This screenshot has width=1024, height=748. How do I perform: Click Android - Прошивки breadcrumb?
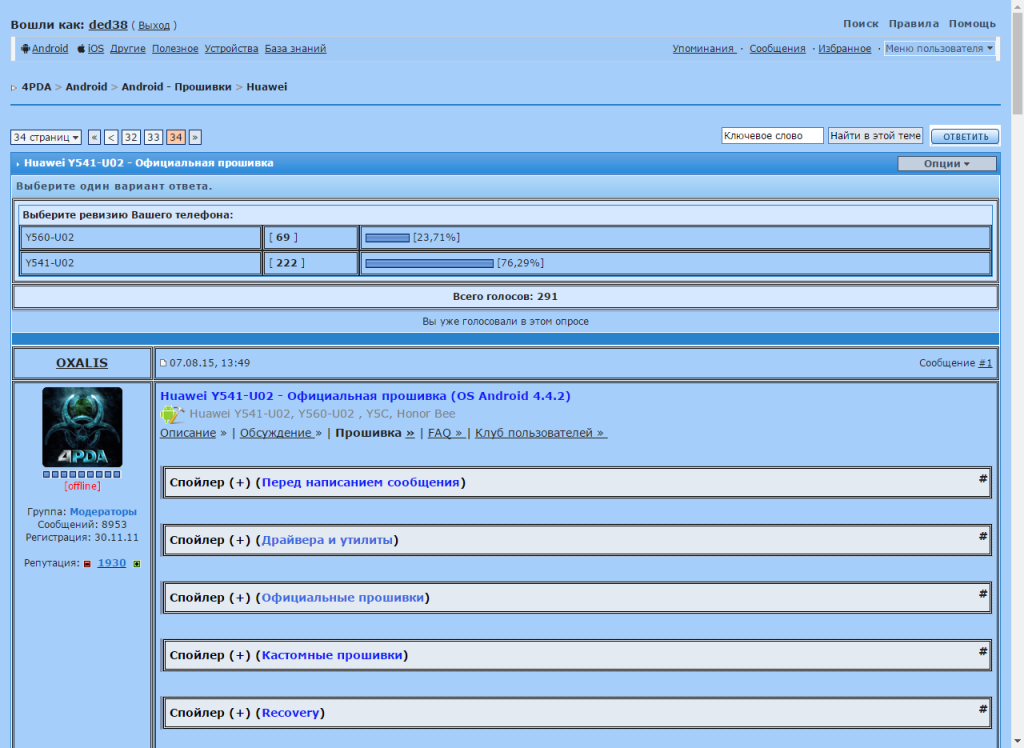pyautogui.click(x=176, y=87)
